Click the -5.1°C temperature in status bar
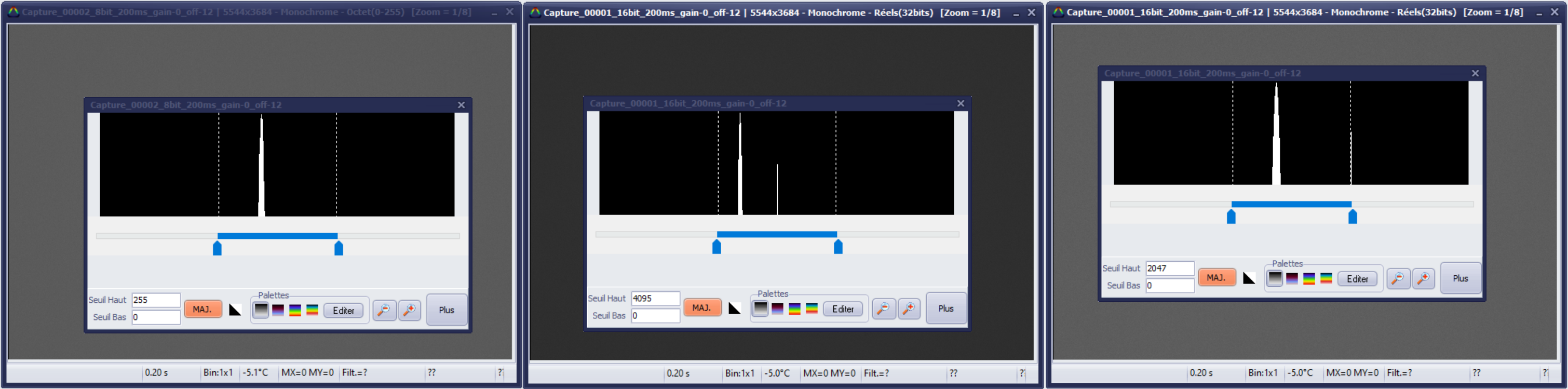The image size is (1568, 389). click(x=255, y=372)
